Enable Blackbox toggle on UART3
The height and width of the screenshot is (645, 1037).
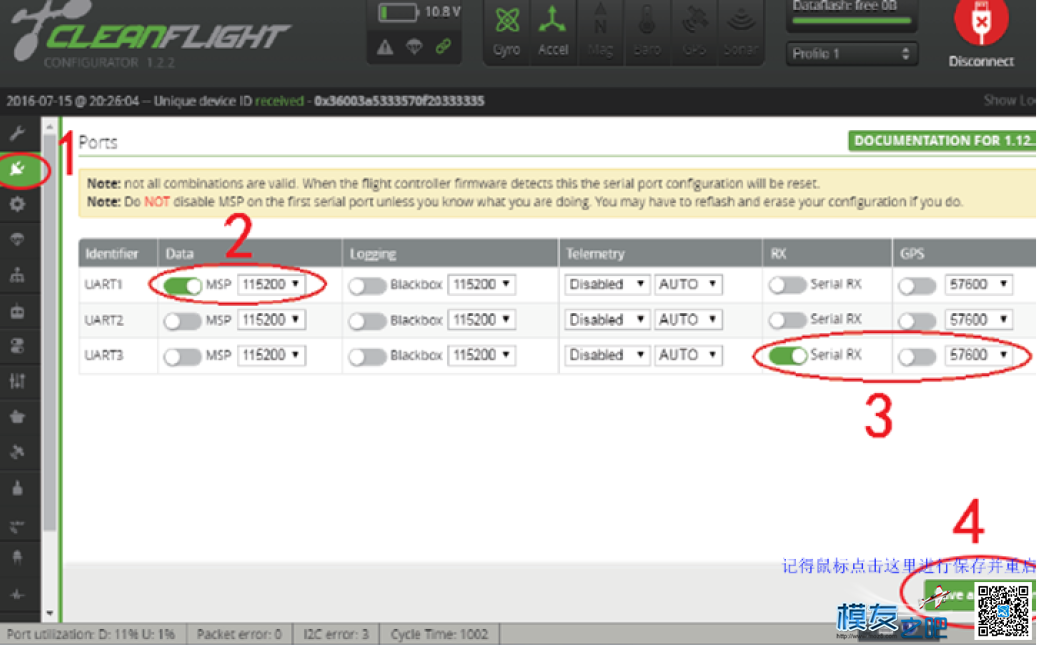click(x=367, y=356)
